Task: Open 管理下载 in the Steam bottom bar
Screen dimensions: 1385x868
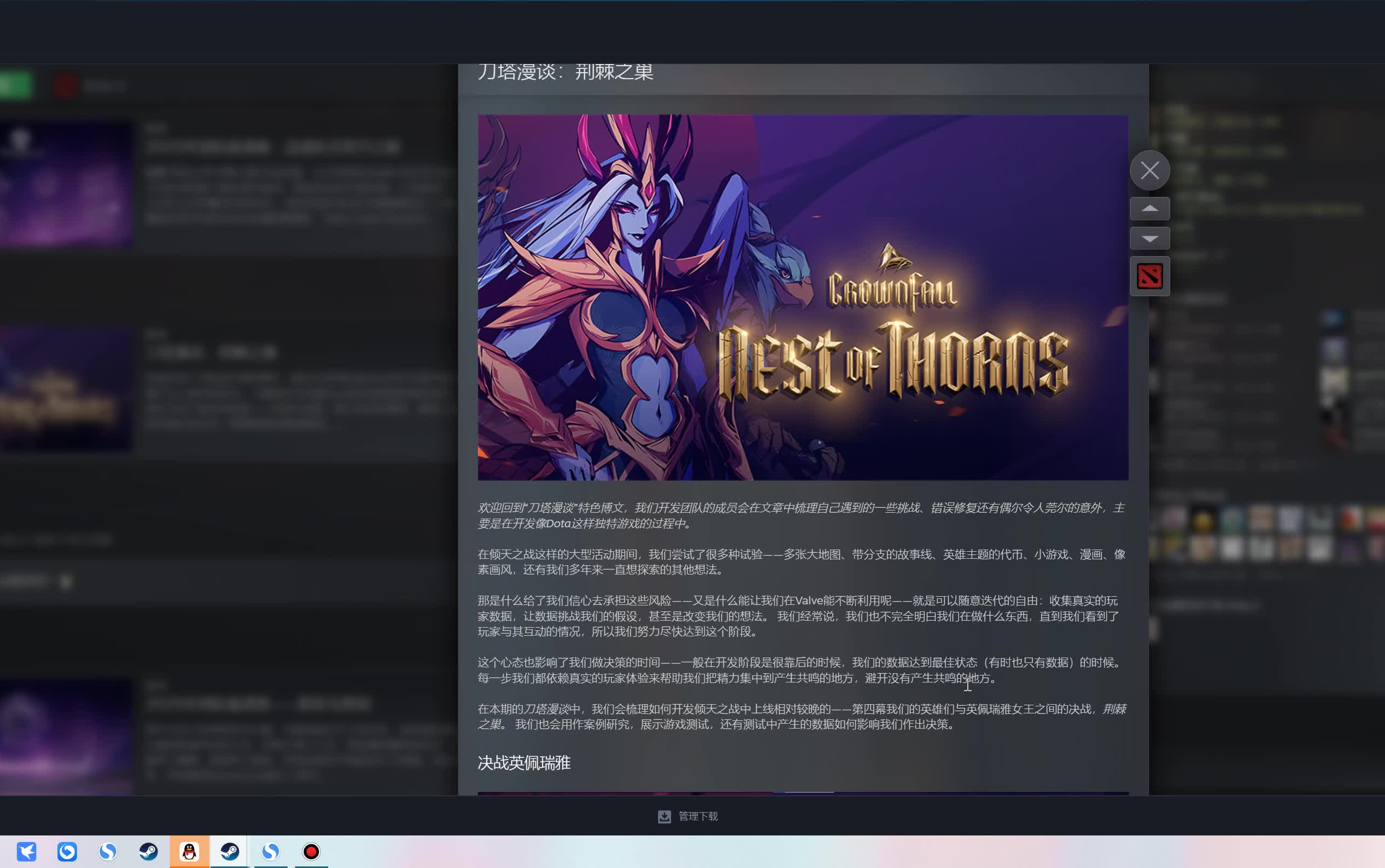Action: [698, 816]
